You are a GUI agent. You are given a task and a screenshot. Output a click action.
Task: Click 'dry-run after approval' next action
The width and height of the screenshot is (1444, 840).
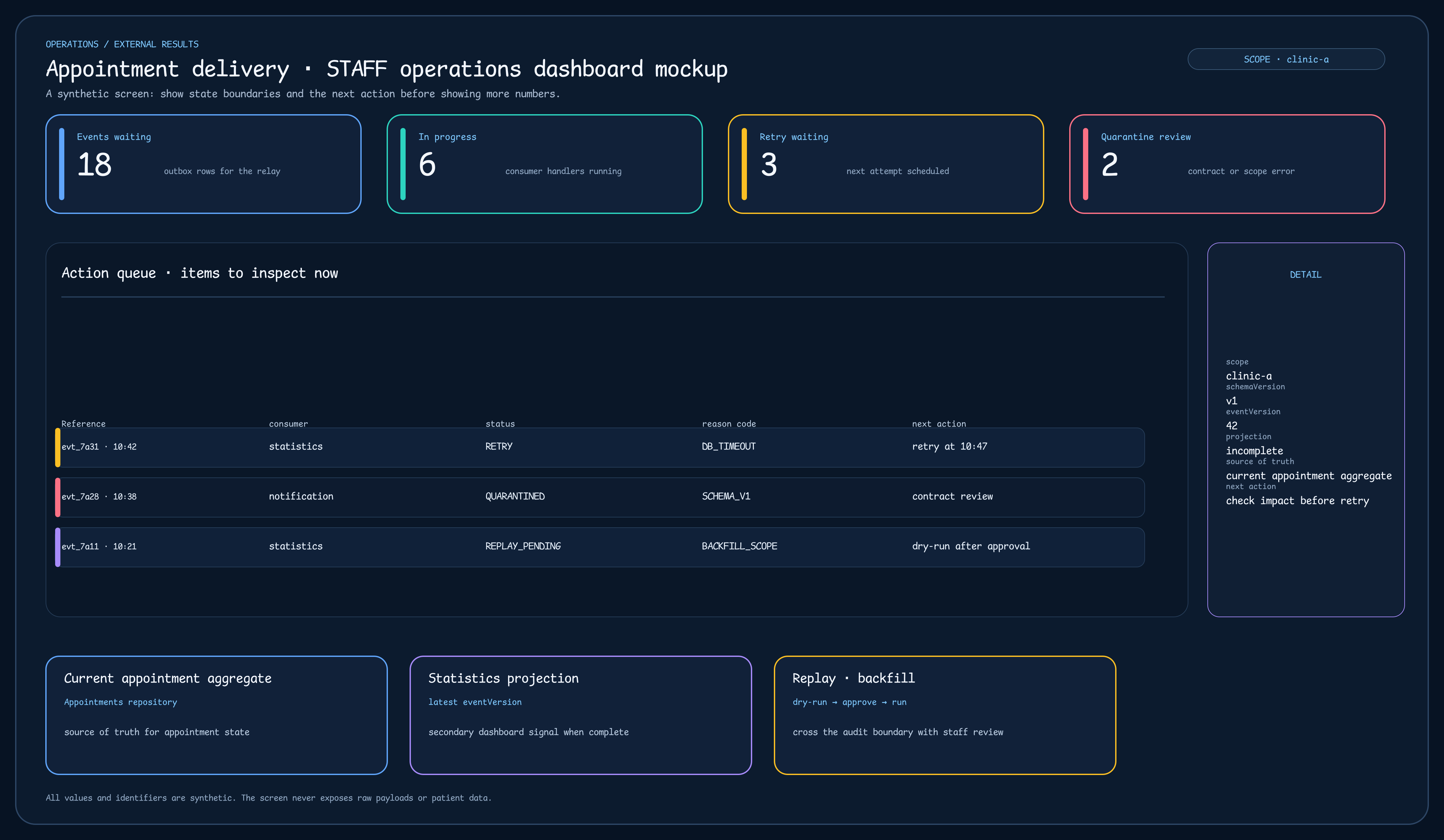[x=971, y=546]
